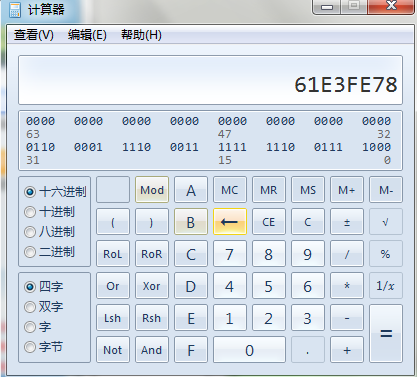Click the plus-minus sign button

click(347, 222)
